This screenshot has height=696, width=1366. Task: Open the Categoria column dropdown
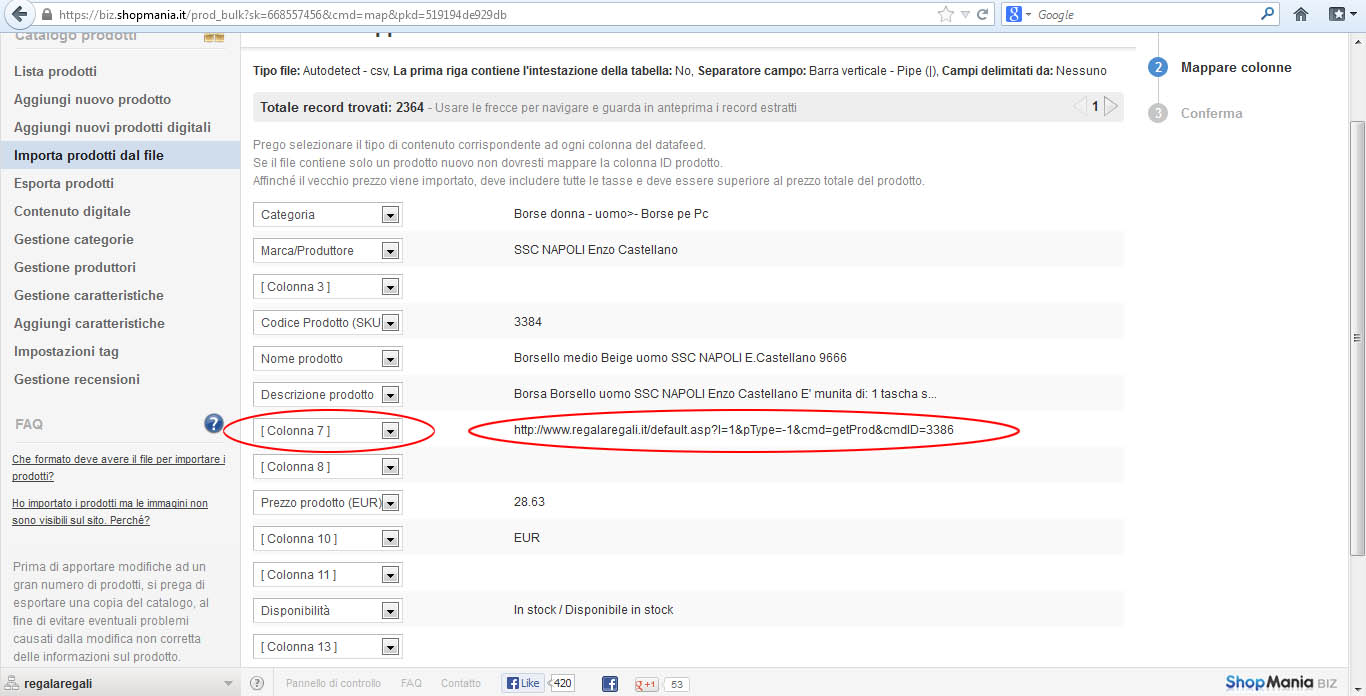point(328,214)
